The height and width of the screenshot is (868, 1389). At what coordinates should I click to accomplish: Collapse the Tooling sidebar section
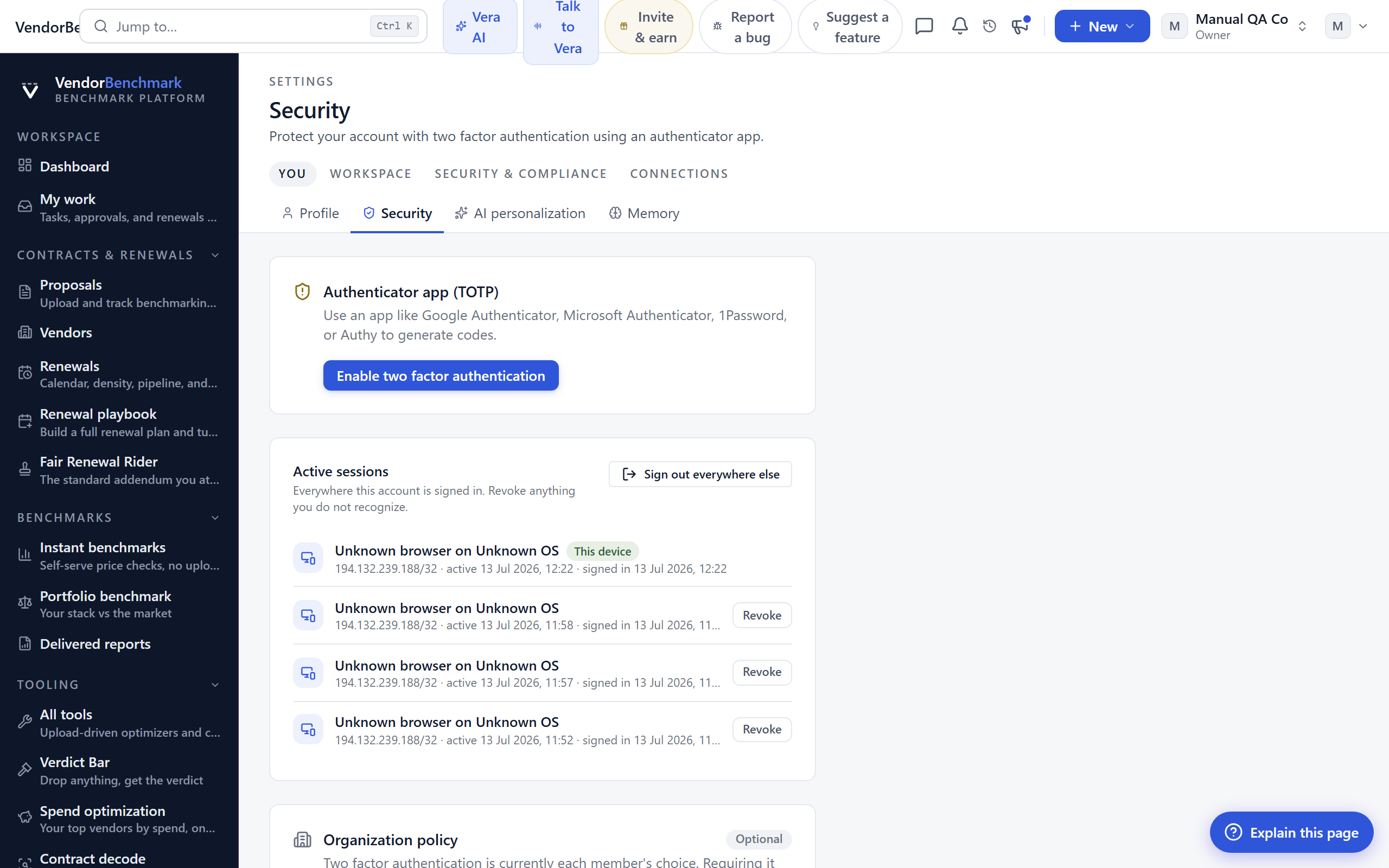click(215, 685)
